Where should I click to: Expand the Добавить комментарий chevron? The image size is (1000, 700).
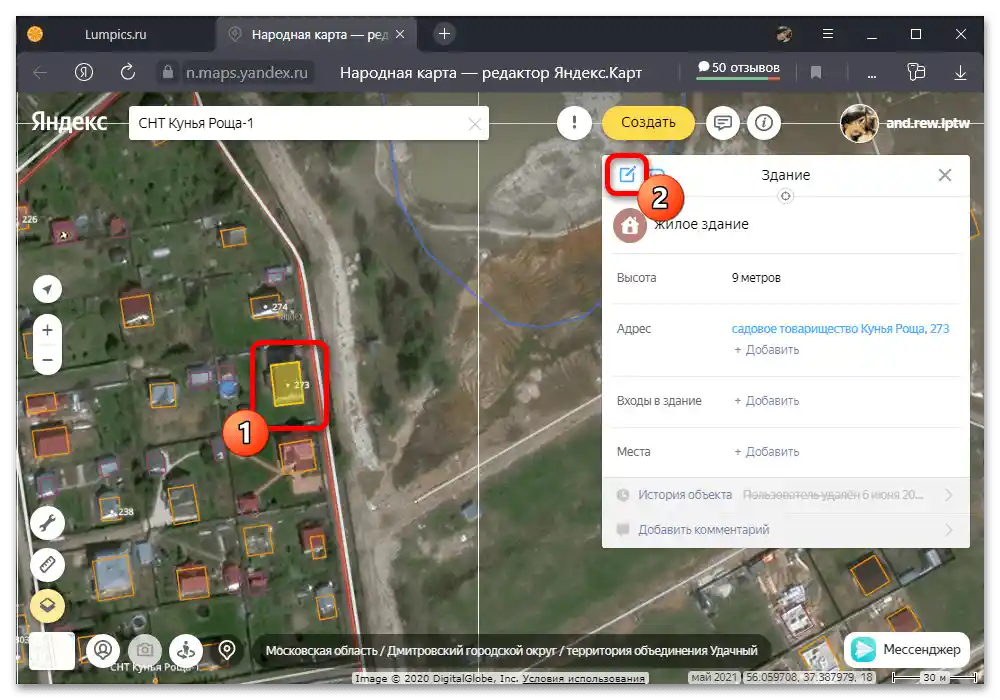(948, 530)
